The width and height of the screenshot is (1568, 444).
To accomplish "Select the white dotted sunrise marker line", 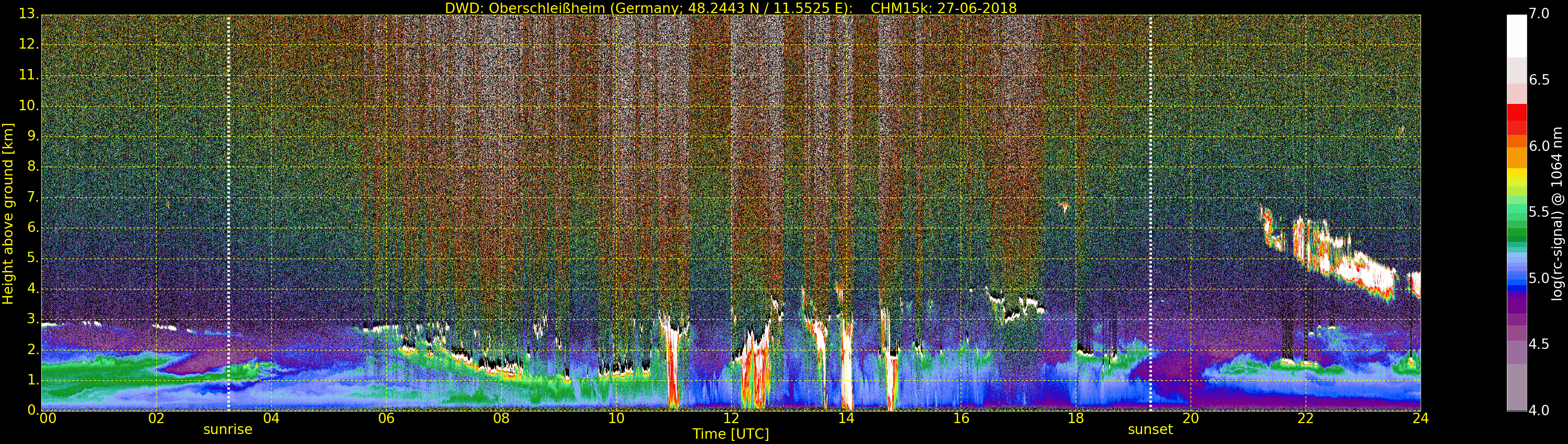I will coord(228,213).
